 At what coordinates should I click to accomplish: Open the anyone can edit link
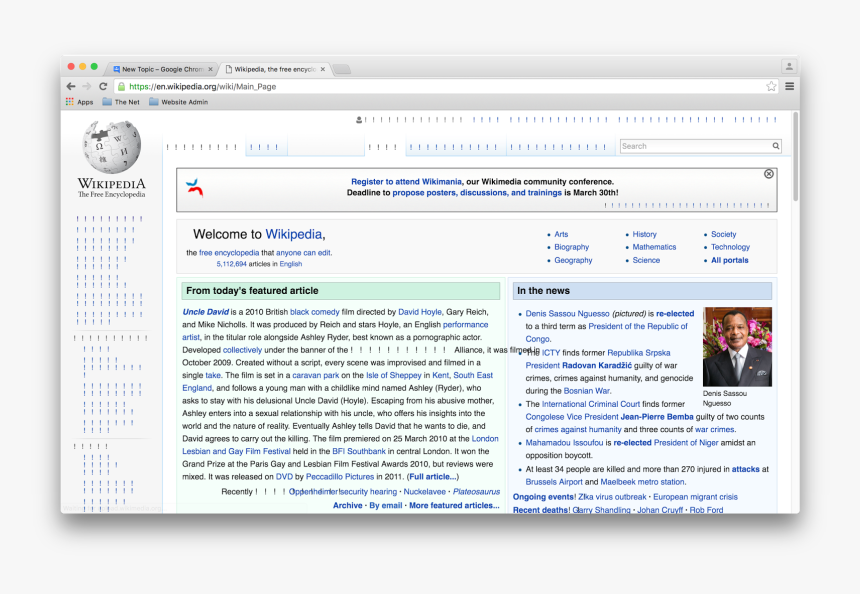point(303,253)
